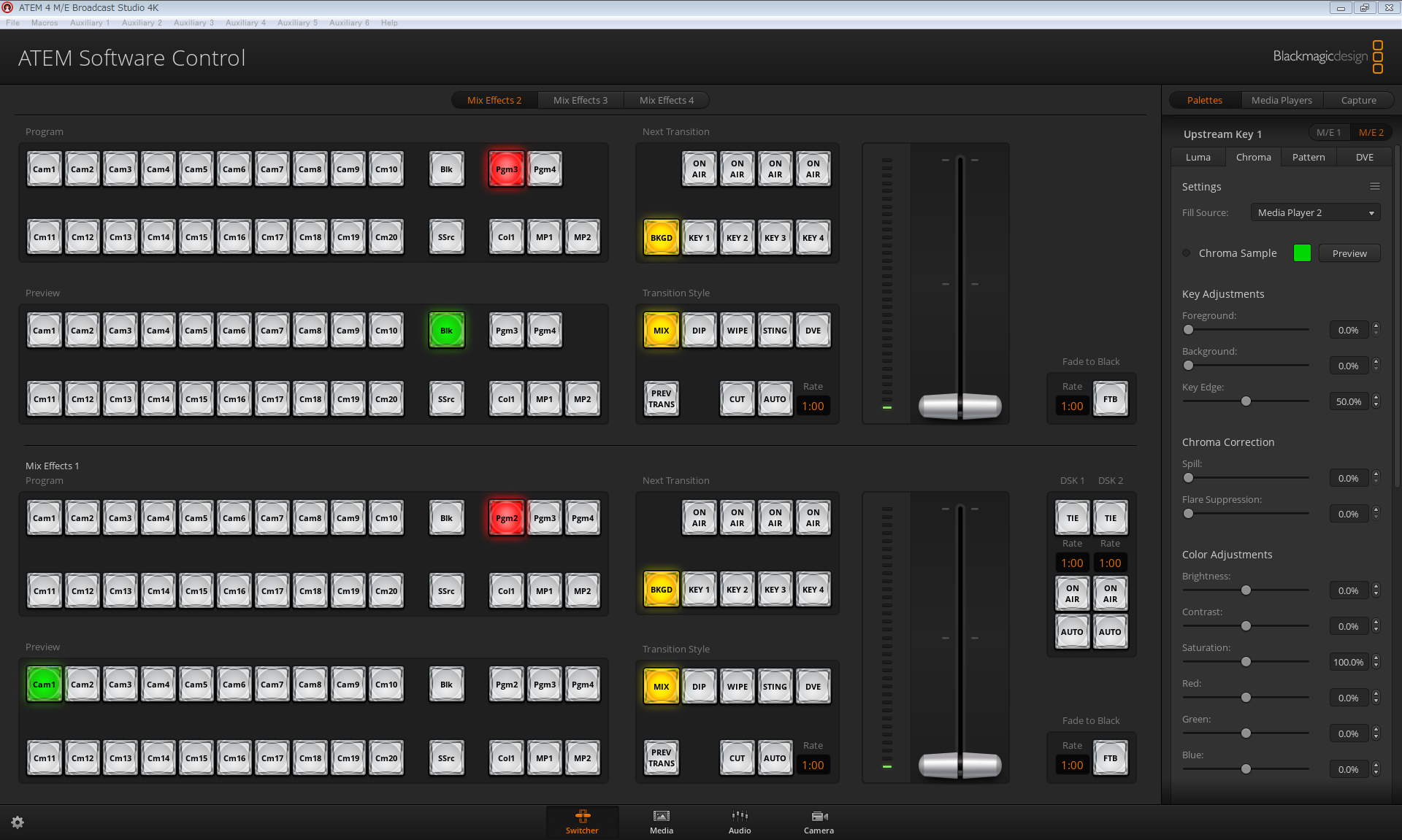Click the Mix Effects 1 rate field

(x=813, y=765)
